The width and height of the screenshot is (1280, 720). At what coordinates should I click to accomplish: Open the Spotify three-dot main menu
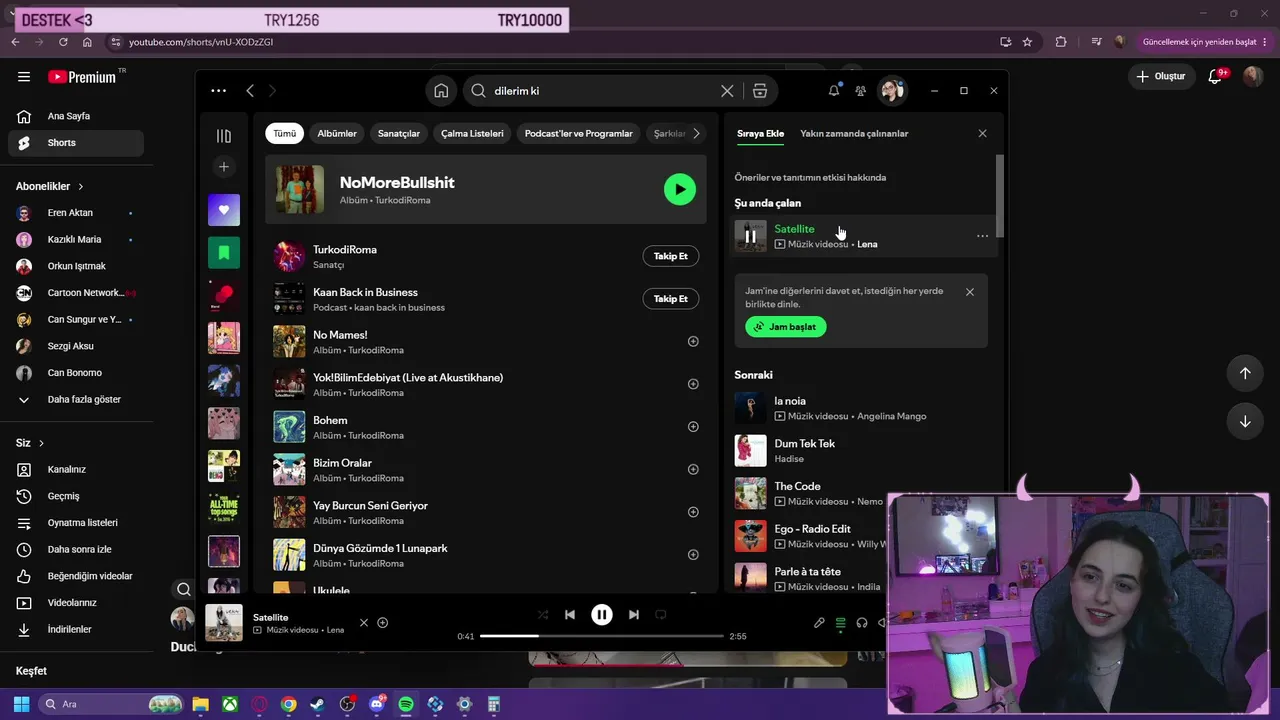(x=219, y=91)
